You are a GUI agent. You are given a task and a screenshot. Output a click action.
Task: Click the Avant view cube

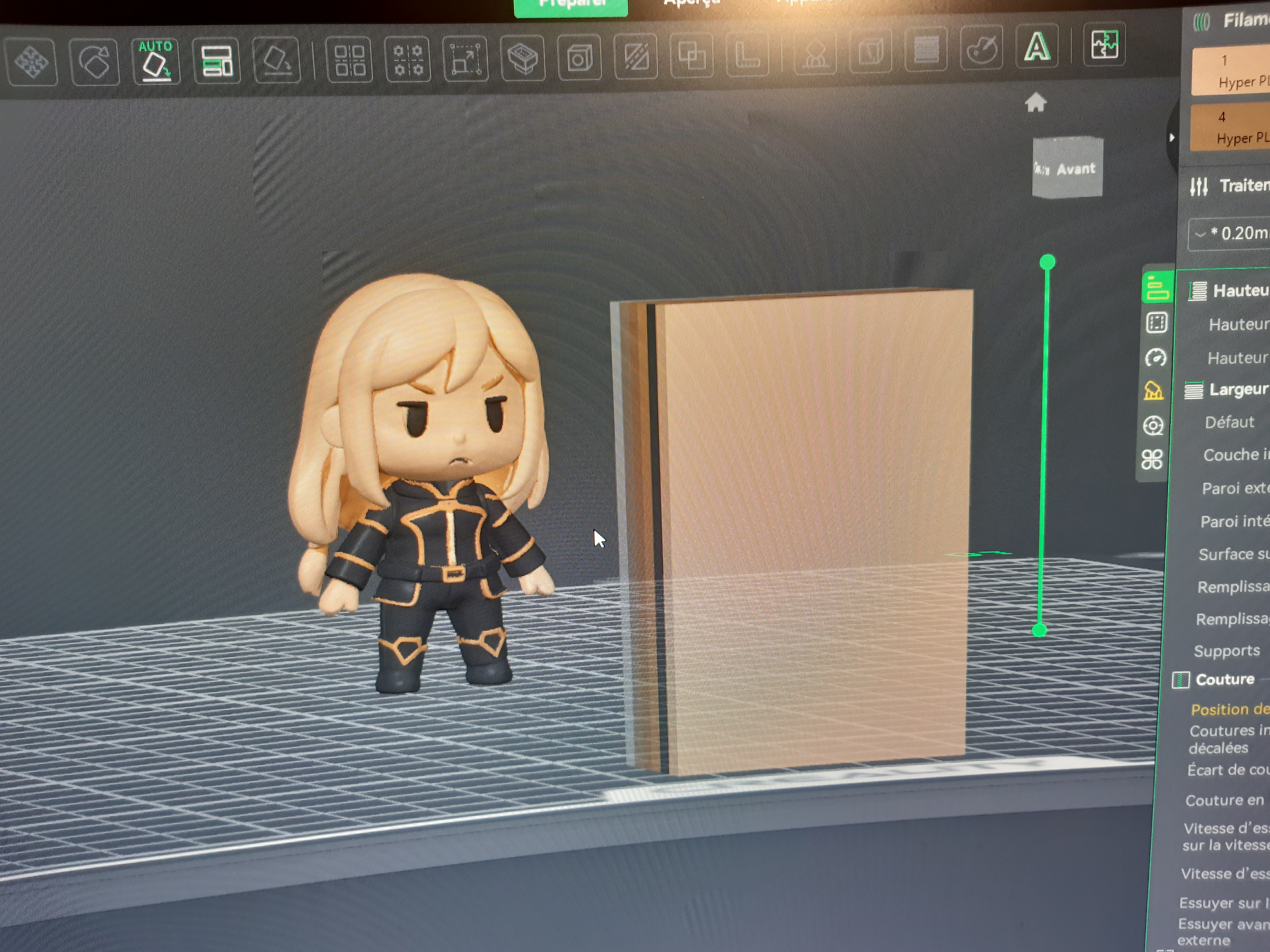click(1067, 167)
